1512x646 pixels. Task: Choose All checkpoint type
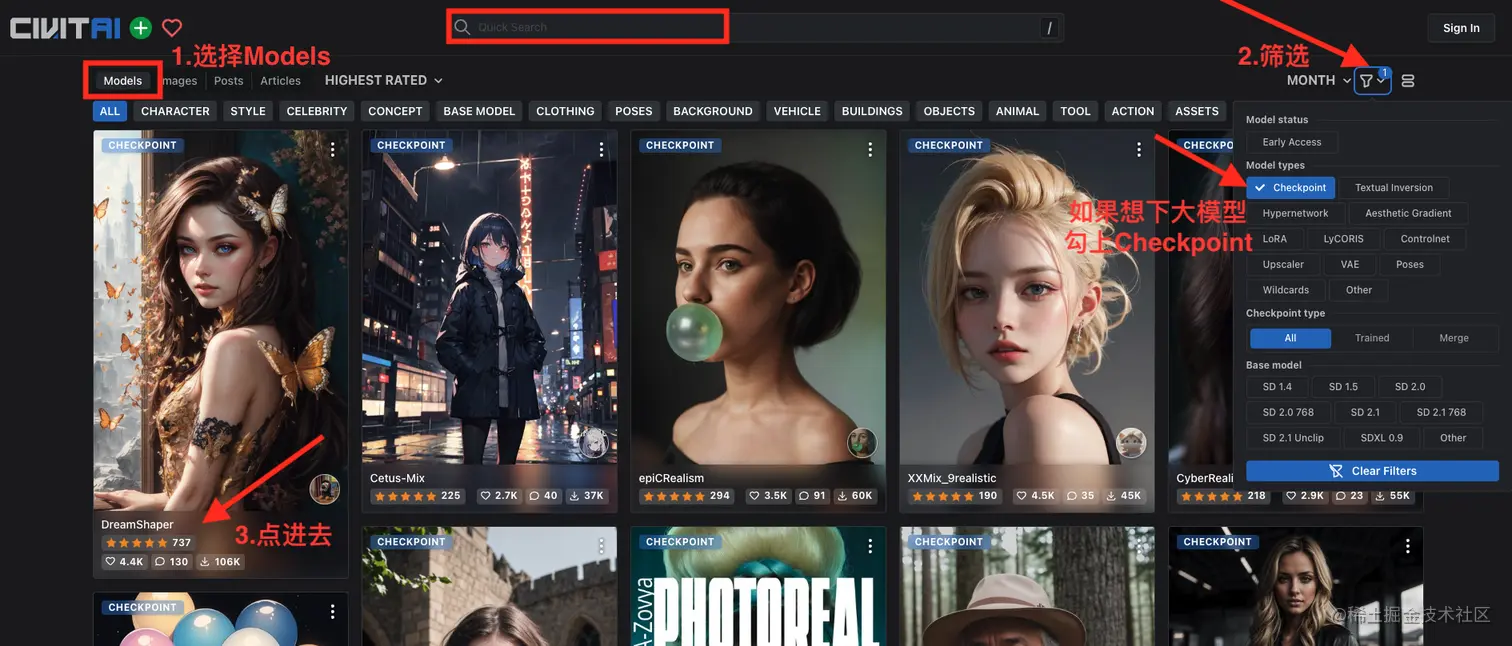(x=1290, y=338)
